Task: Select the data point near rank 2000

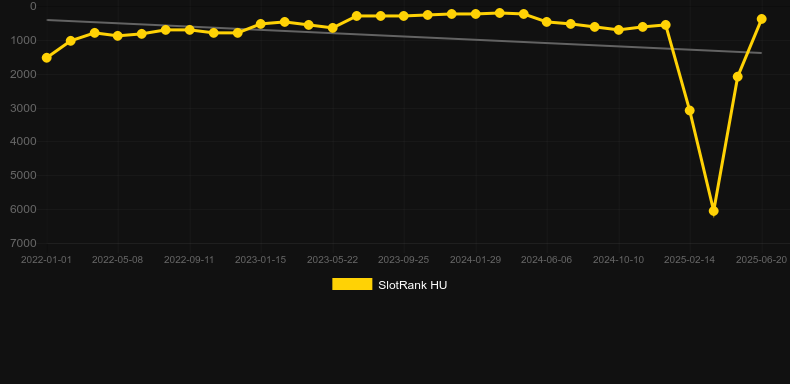Action: 738,77
